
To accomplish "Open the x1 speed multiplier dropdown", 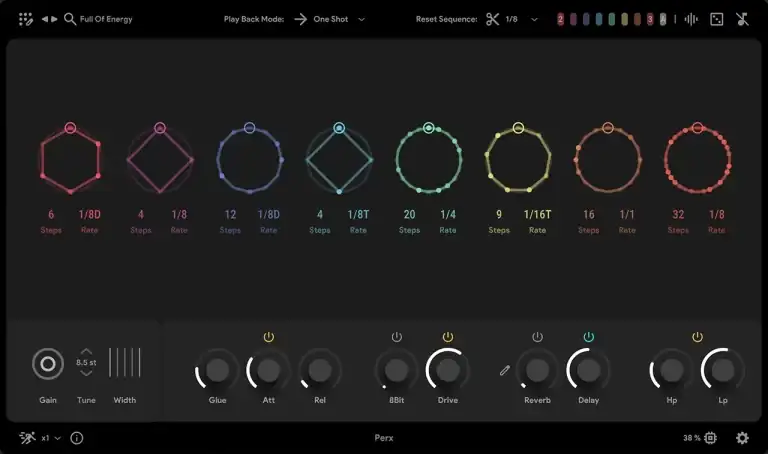I will [51, 438].
